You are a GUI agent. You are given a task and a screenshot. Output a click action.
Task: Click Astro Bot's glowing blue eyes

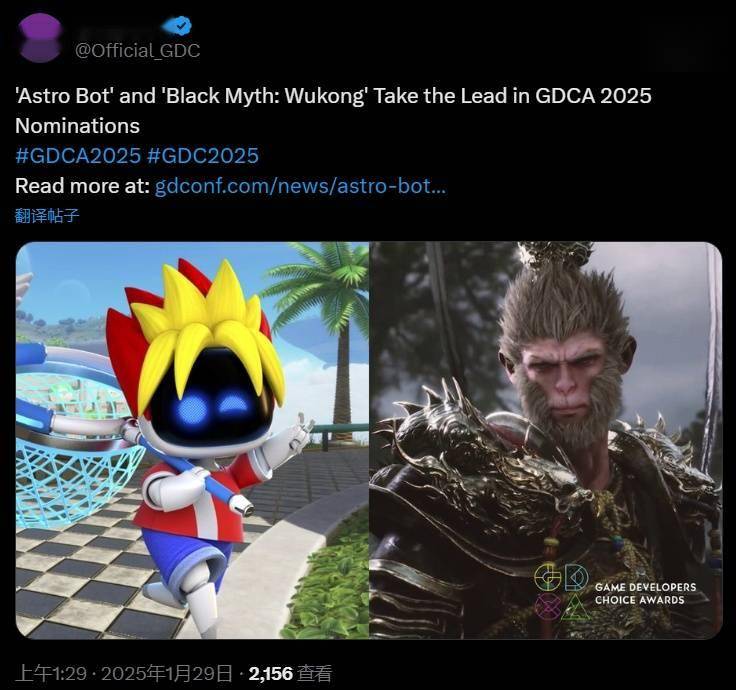pos(212,409)
